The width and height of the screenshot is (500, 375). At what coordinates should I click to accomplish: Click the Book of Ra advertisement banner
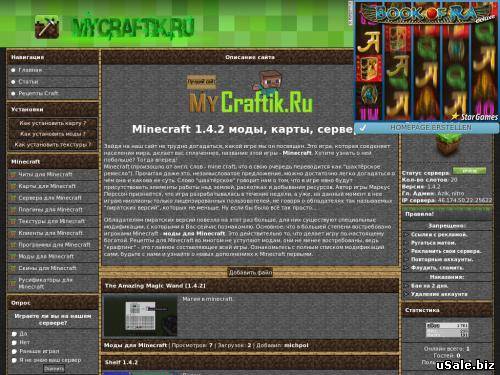click(427, 62)
